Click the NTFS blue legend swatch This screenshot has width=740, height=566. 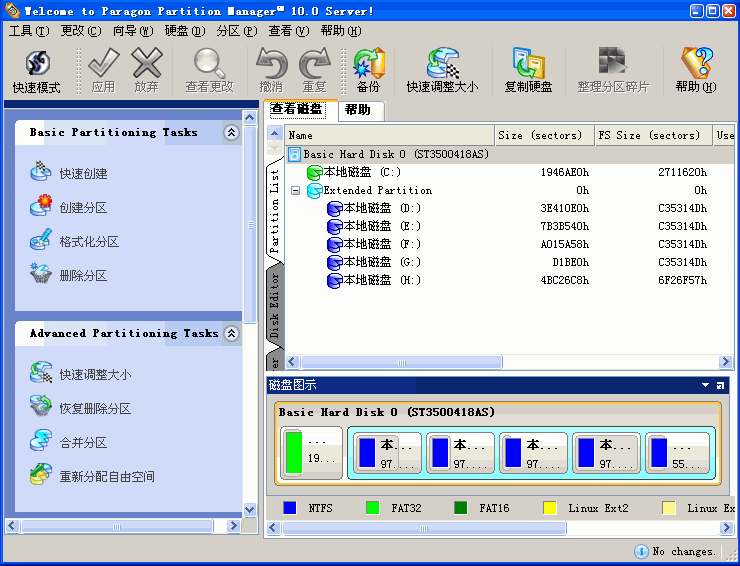tap(290, 508)
